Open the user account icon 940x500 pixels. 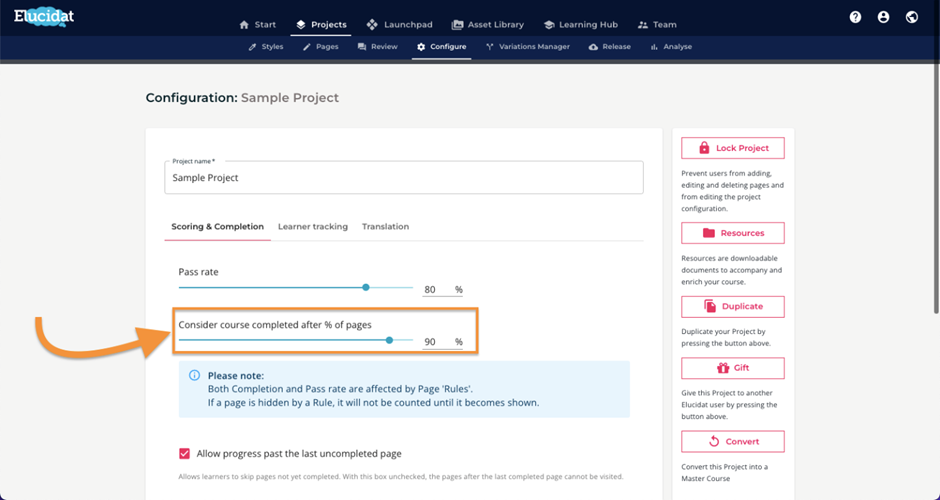pyautogui.click(x=883, y=17)
